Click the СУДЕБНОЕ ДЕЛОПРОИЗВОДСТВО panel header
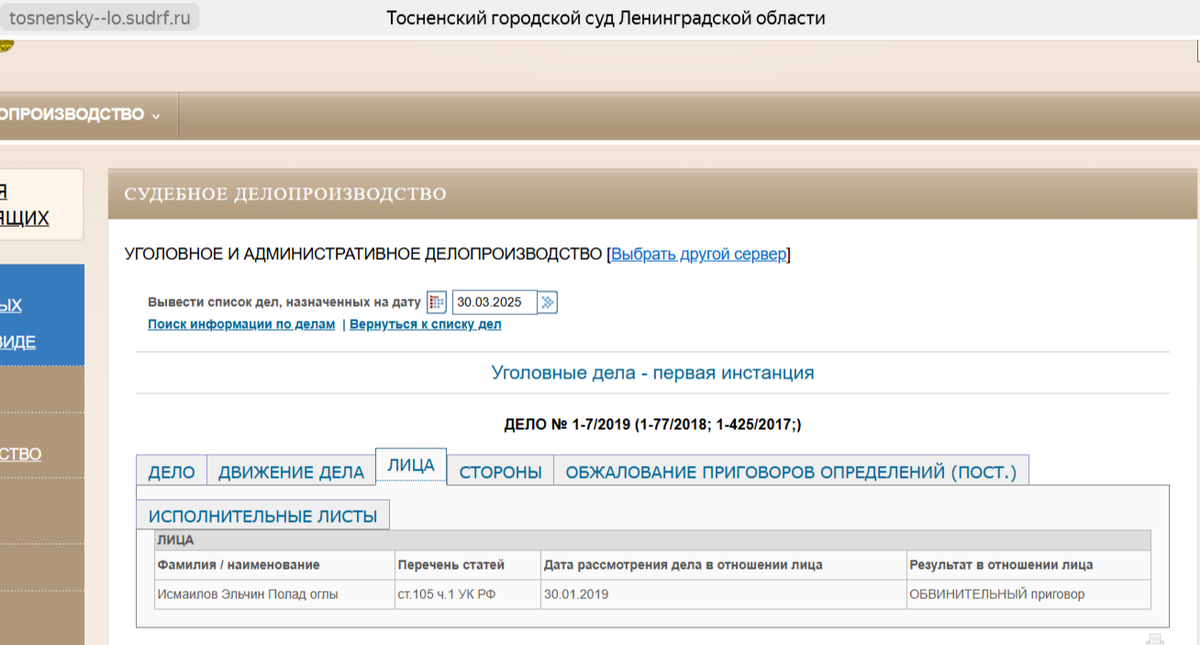The image size is (1200, 645). click(x=653, y=194)
